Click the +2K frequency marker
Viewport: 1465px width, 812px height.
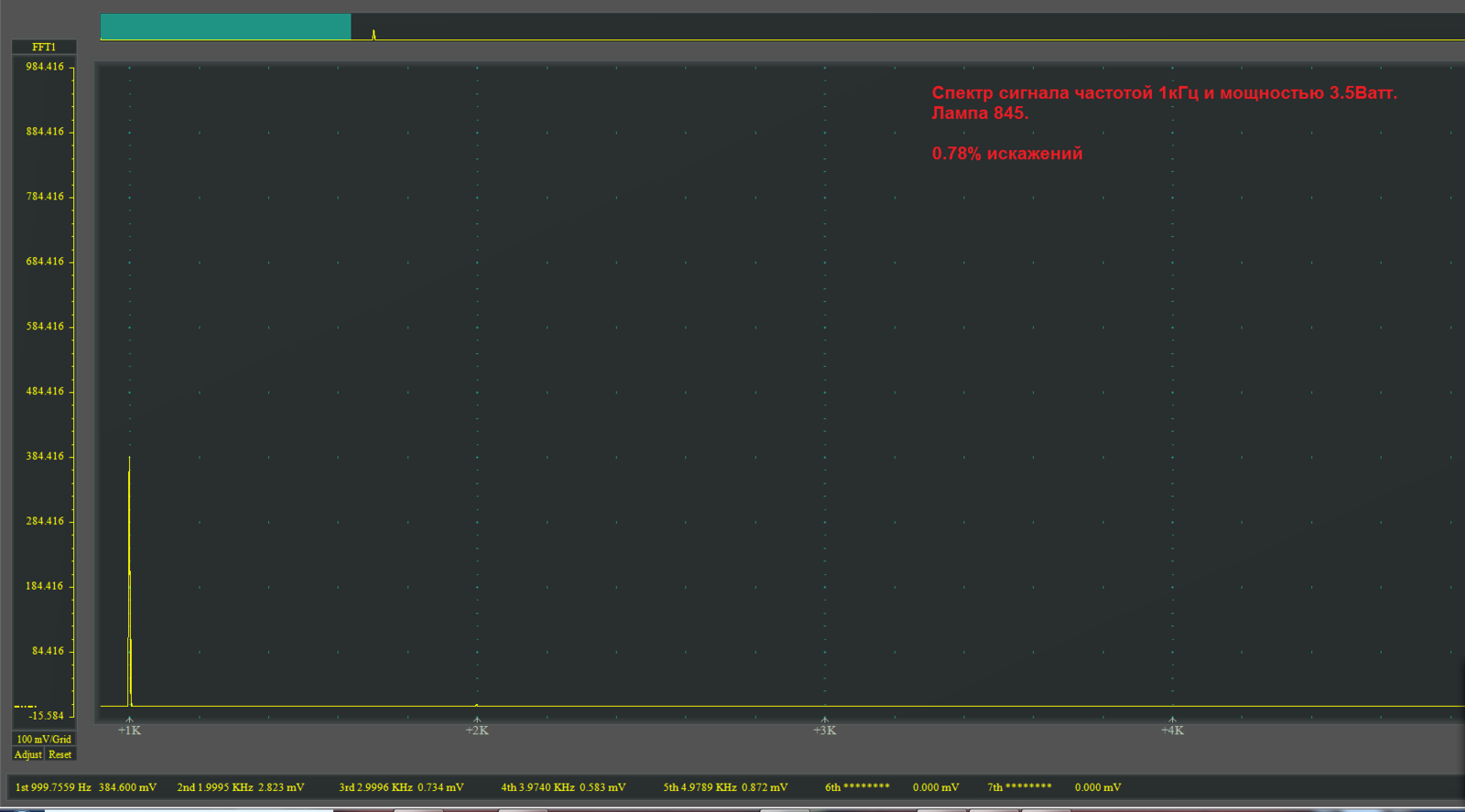pyautogui.click(x=477, y=730)
